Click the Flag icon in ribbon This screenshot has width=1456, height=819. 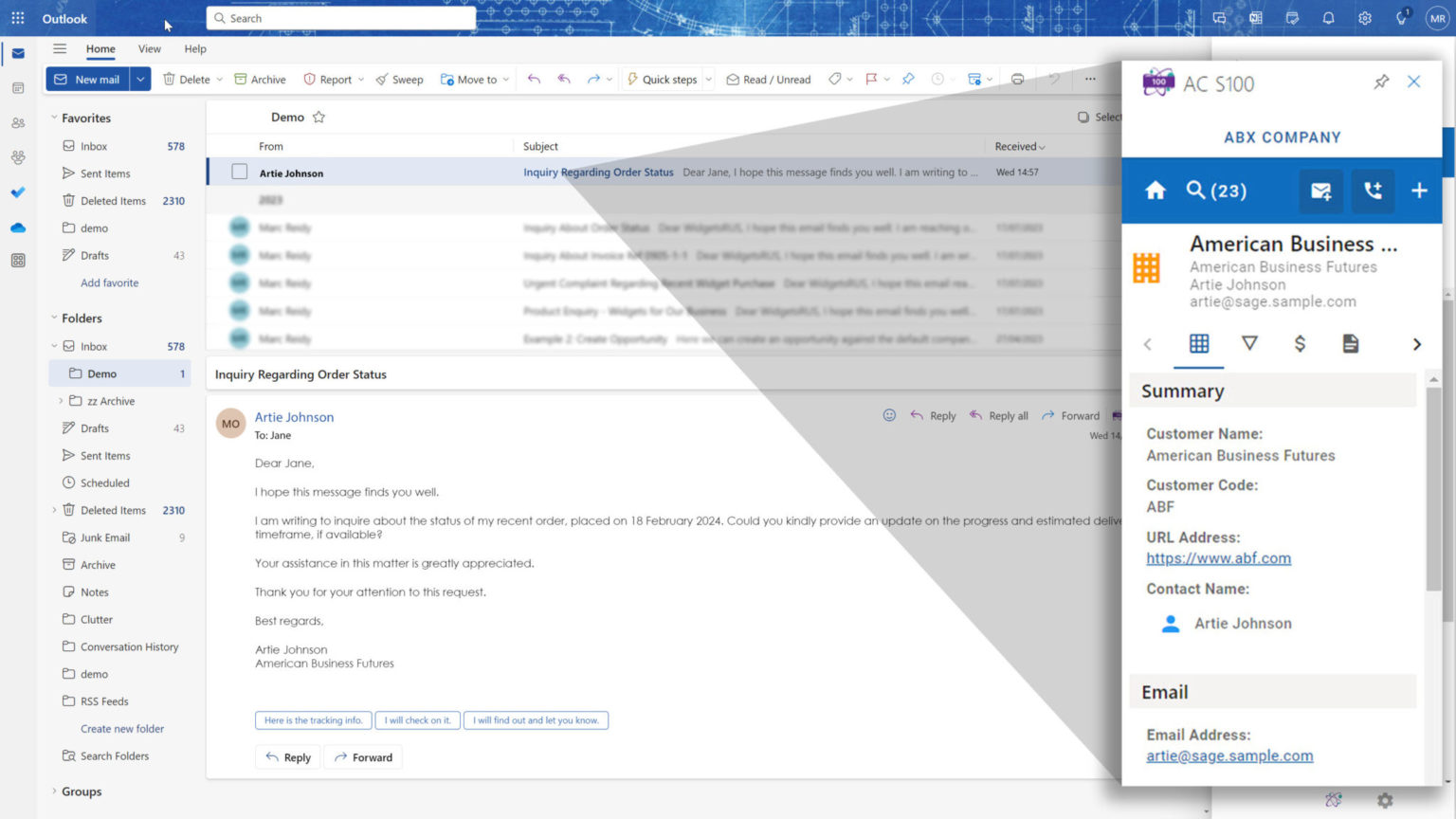pyautogui.click(x=871, y=80)
